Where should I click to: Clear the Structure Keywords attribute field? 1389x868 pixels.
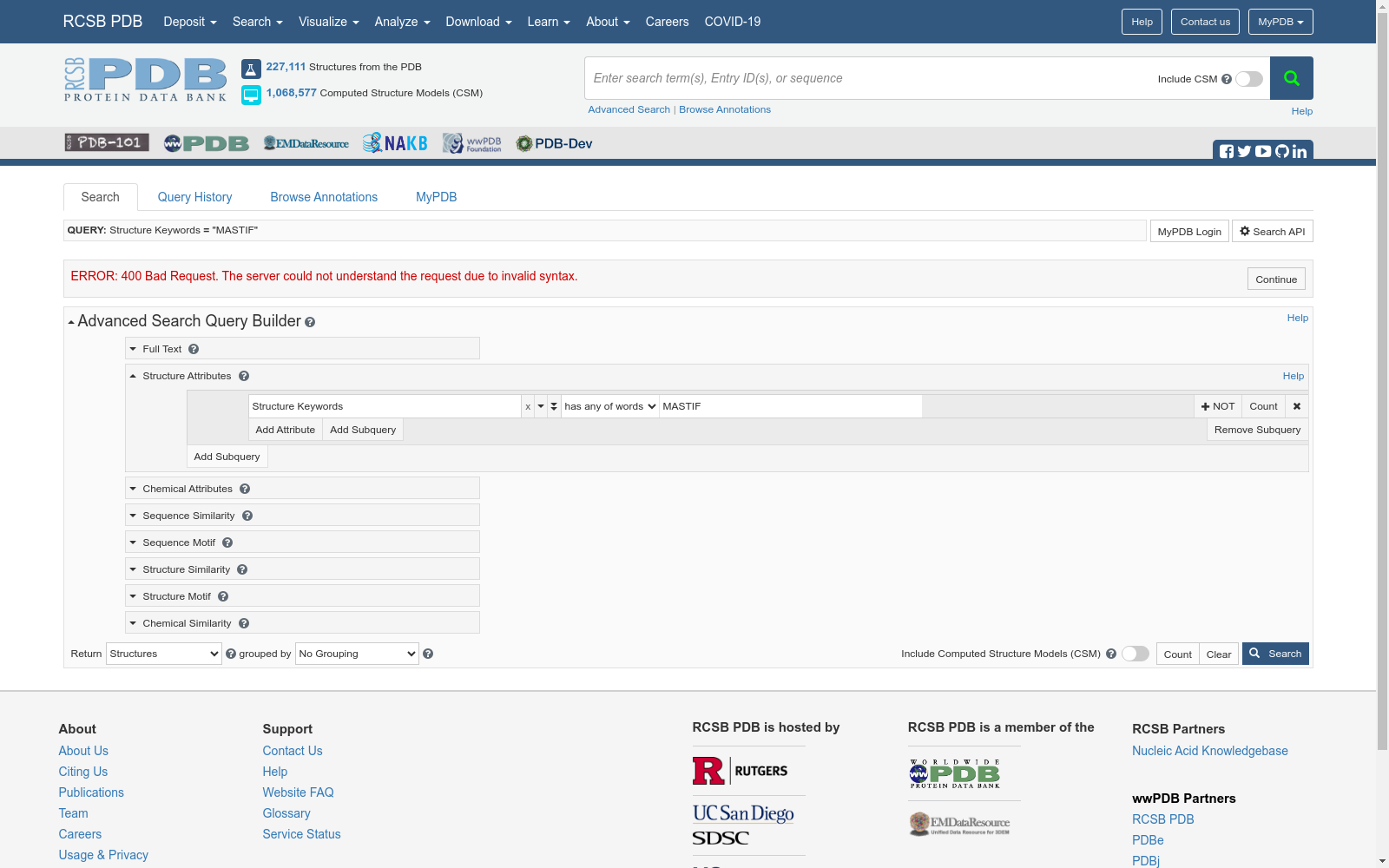(528, 406)
